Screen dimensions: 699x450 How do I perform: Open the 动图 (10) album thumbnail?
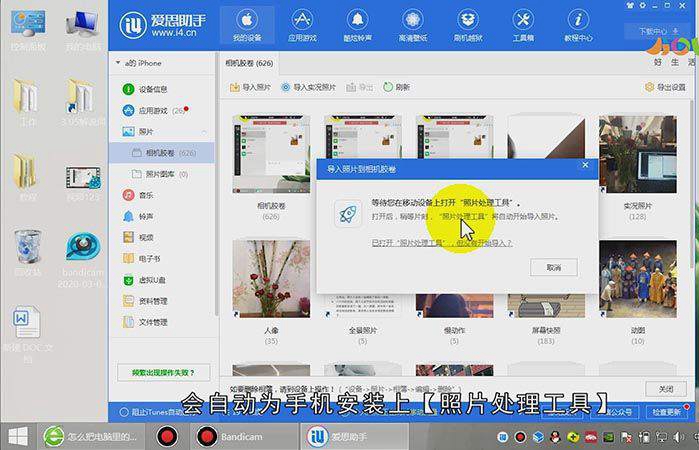(637, 279)
